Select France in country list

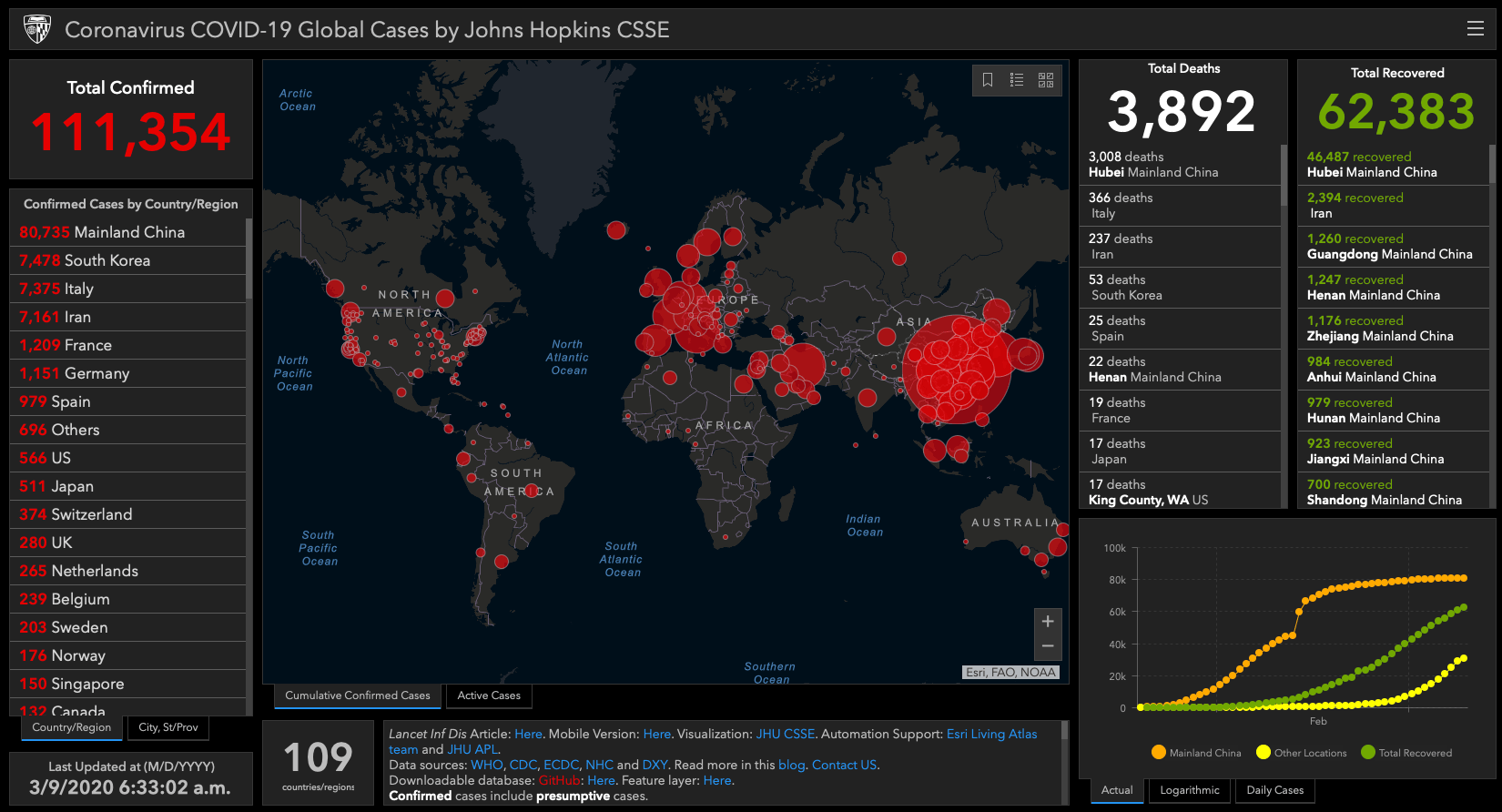[x=127, y=345]
